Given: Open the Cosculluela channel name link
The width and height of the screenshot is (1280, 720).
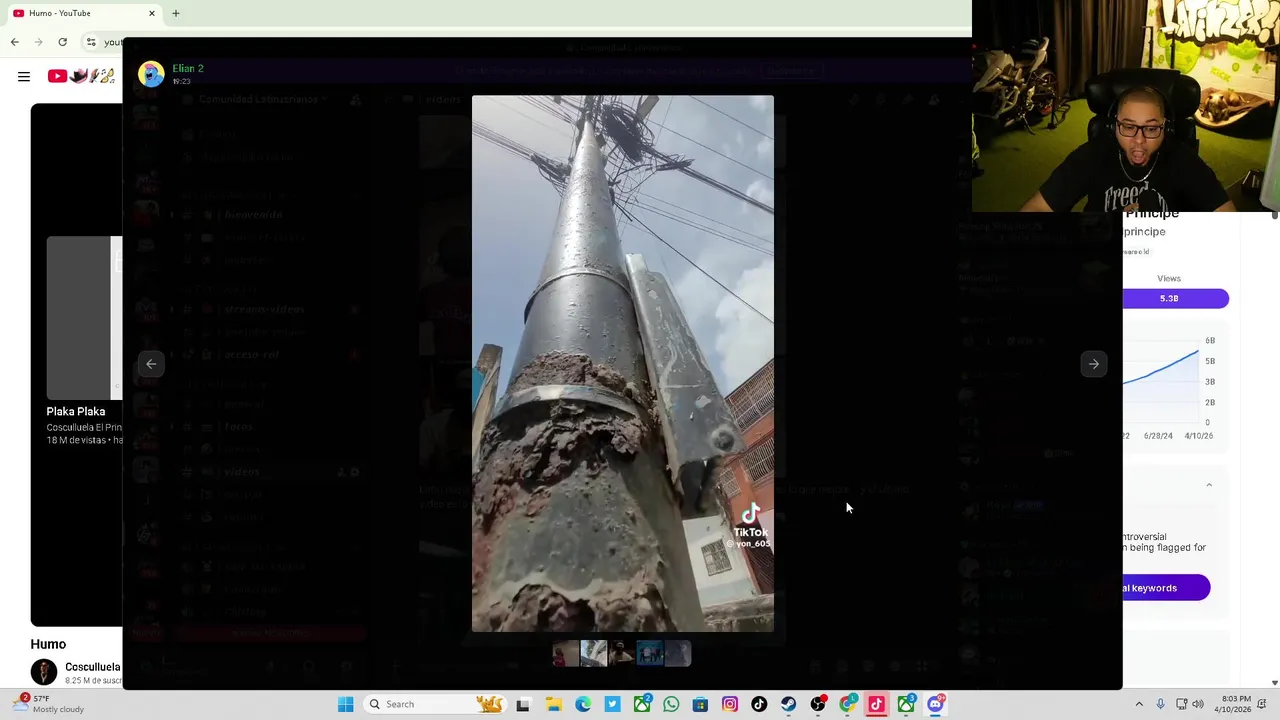Looking at the screenshot, I should [92, 667].
